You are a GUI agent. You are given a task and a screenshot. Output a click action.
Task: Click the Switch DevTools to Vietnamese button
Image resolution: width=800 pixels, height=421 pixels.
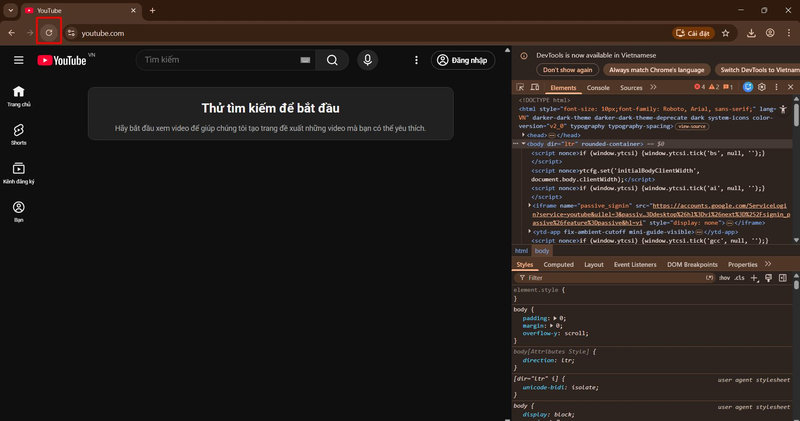759,70
